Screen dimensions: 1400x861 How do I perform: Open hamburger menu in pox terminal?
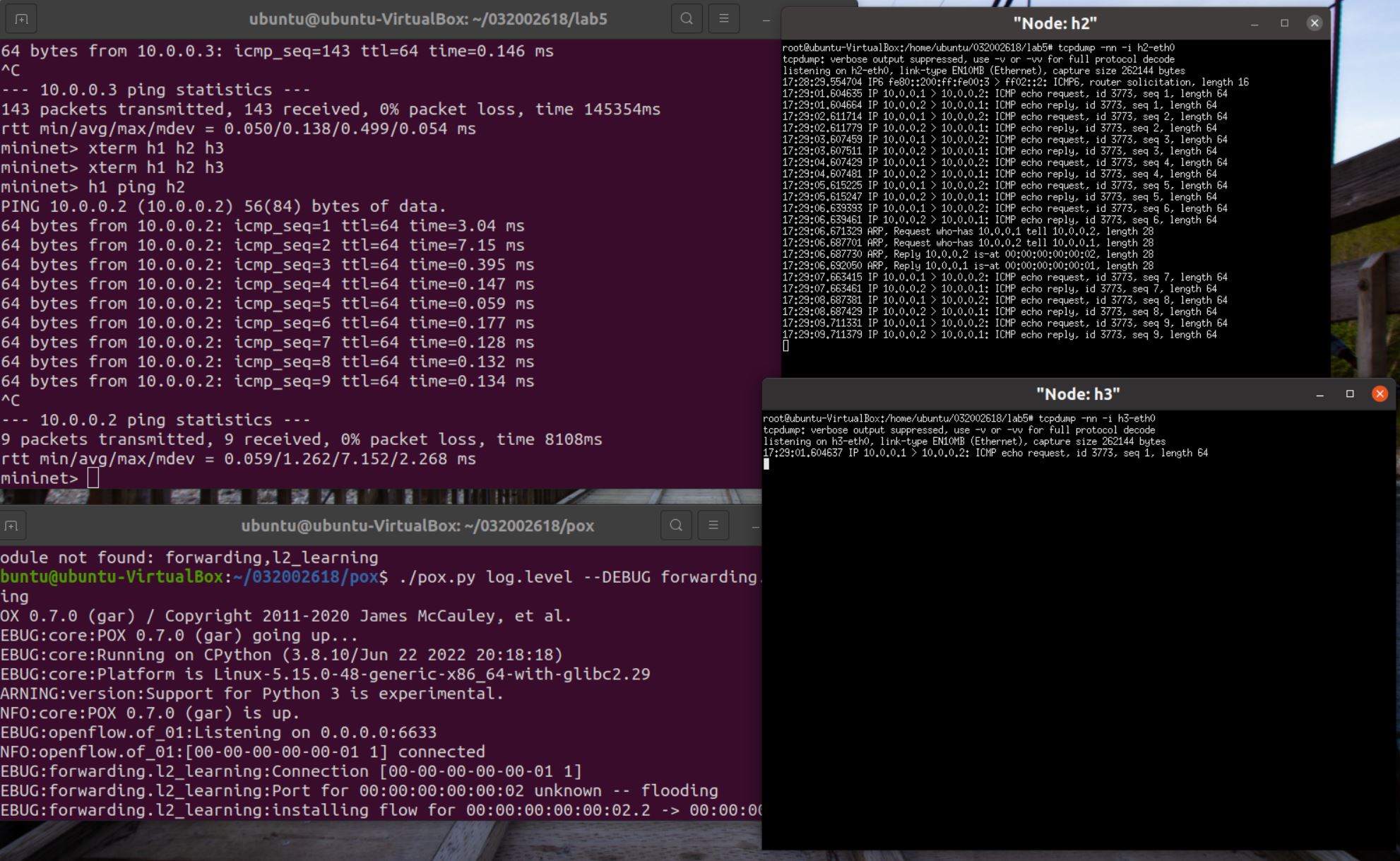(x=713, y=525)
